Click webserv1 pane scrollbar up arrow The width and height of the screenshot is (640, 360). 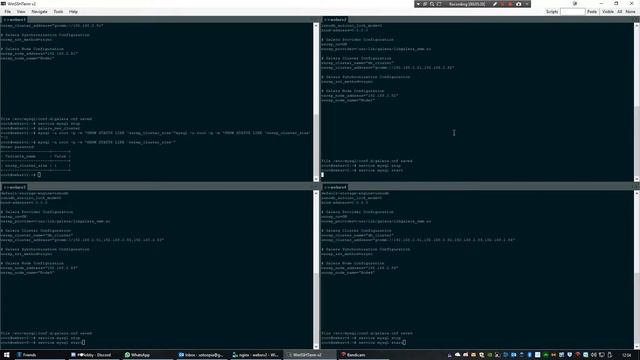(316, 25)
